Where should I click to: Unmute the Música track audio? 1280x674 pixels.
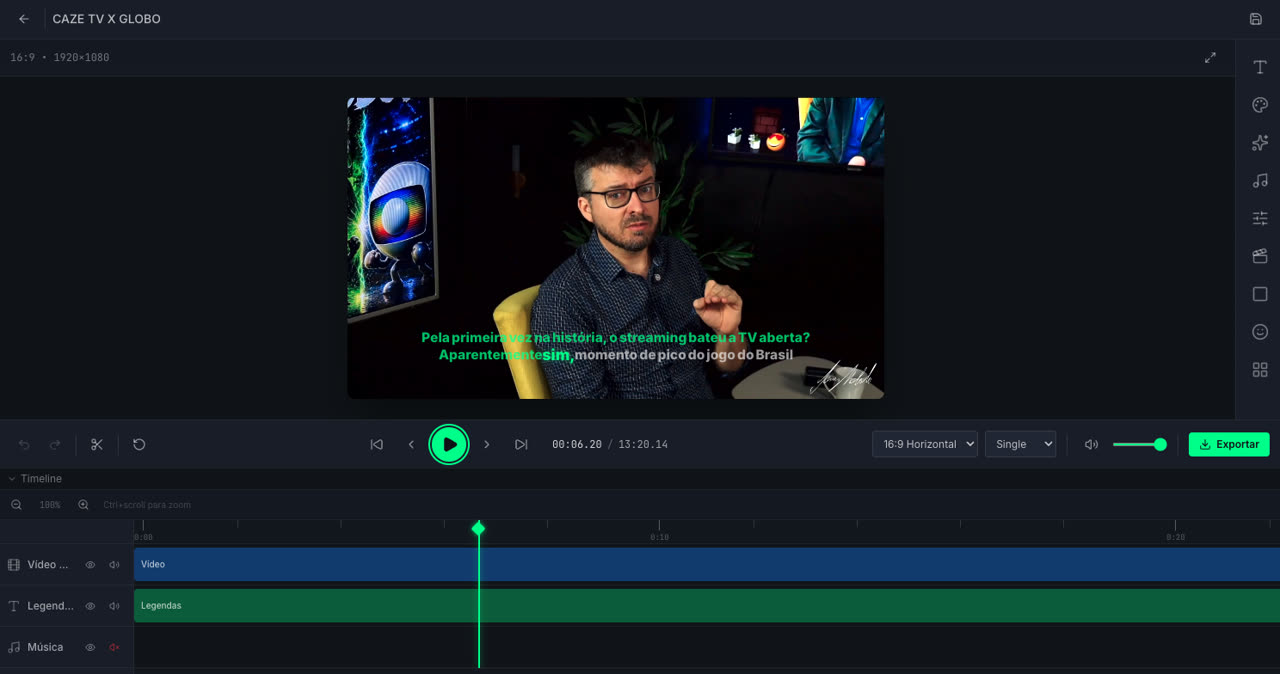pyautogui.click(x=114, y=647)
